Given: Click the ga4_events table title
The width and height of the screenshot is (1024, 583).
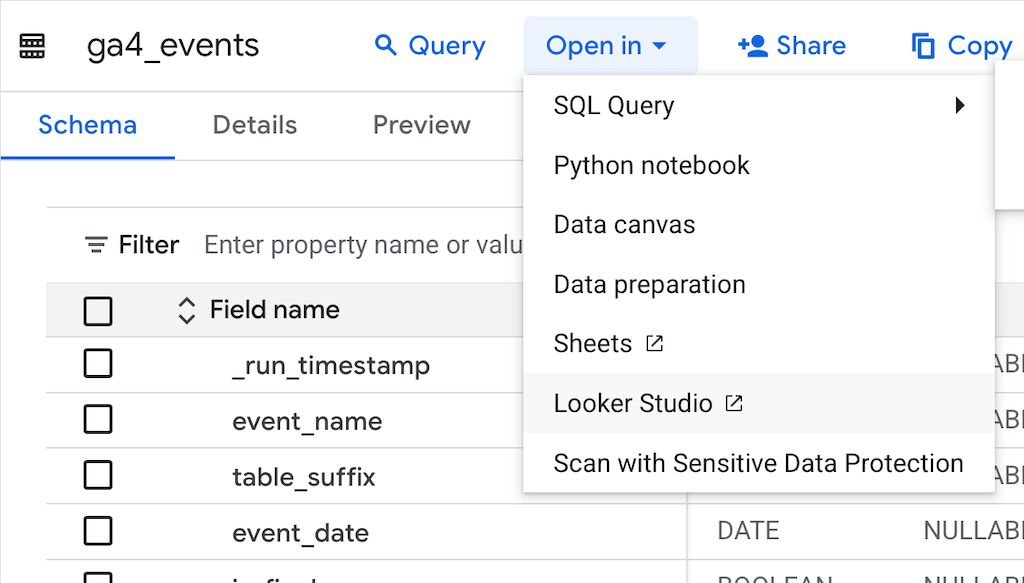Looking at the screenshot, I should click(173, 46).
